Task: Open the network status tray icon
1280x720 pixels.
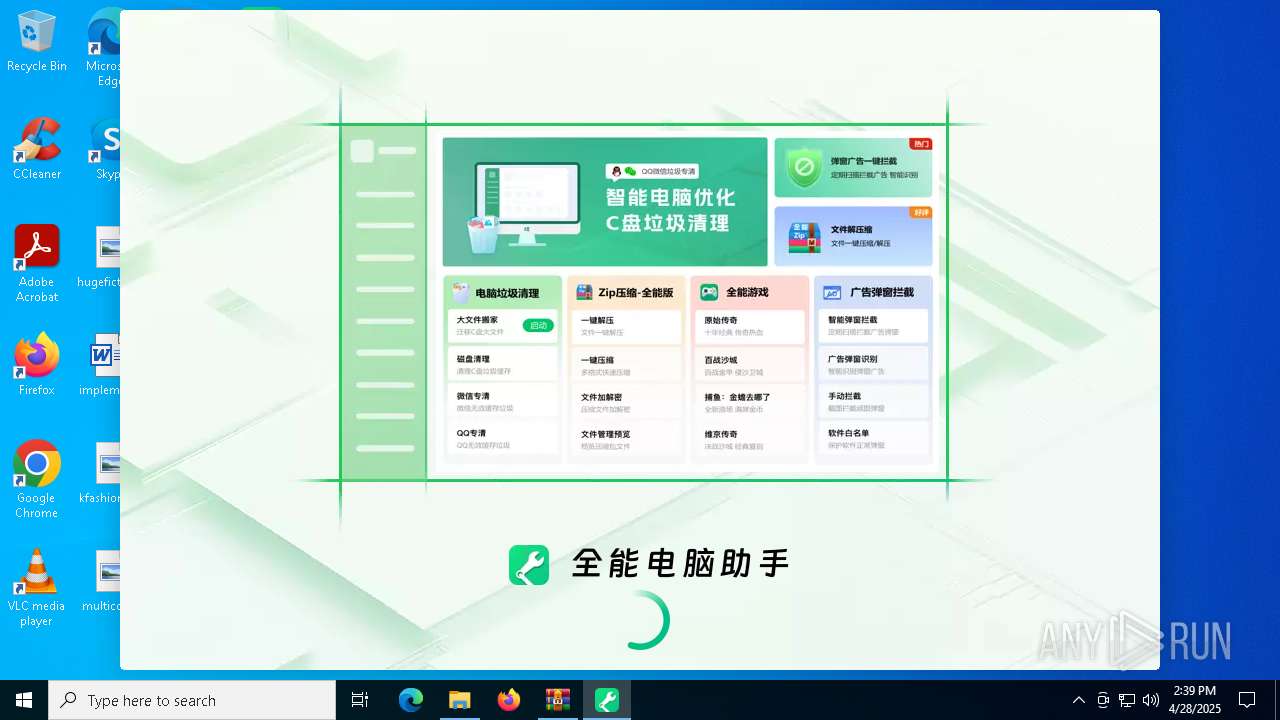Action: tap(1127, 700)
